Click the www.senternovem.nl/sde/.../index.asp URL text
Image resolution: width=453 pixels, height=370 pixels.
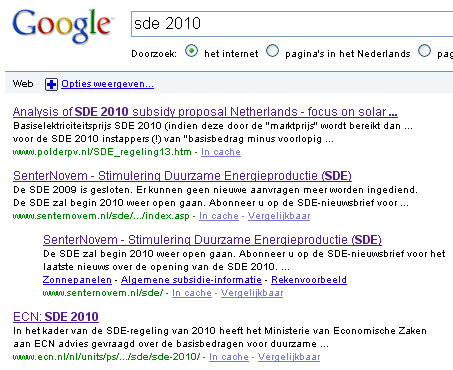coord(101,216)
